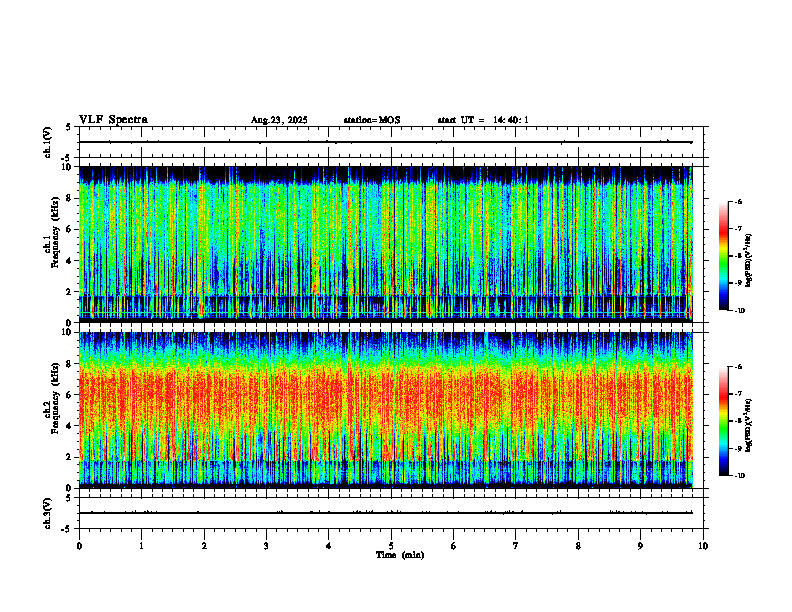Click time axis tick label "1"
This screenshot has width=792, height=612.
141,546
